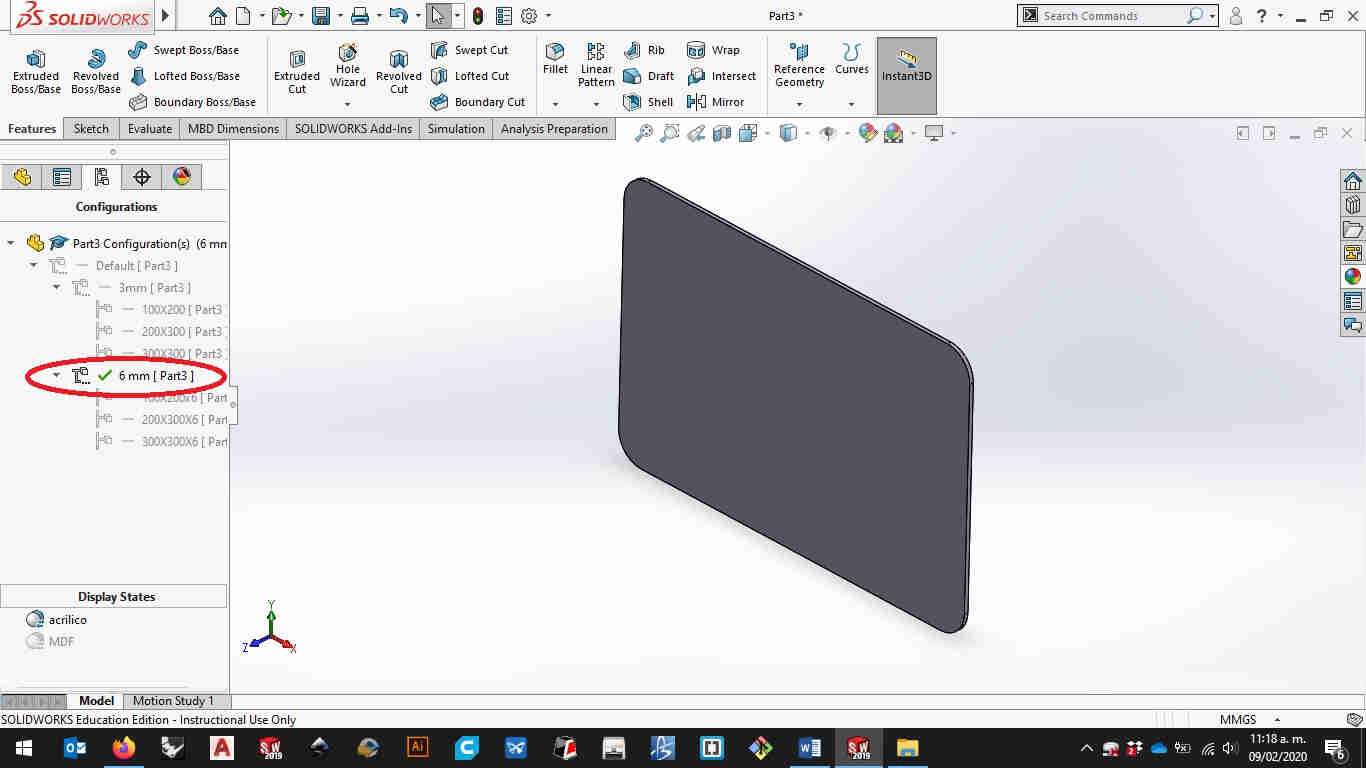Launch the Hole Wizard

click(348, 66)
